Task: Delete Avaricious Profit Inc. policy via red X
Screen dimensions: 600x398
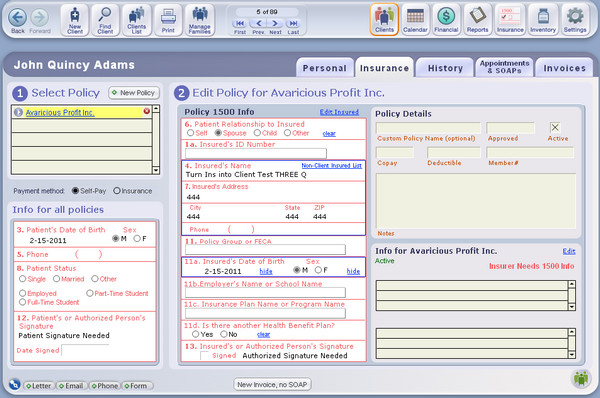Action: (147, 111)
